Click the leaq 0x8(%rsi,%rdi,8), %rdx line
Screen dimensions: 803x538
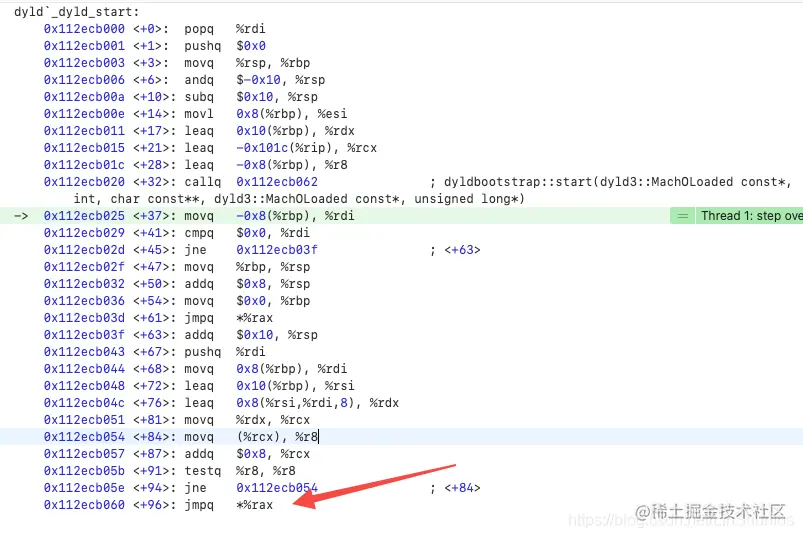coord(221,403)
